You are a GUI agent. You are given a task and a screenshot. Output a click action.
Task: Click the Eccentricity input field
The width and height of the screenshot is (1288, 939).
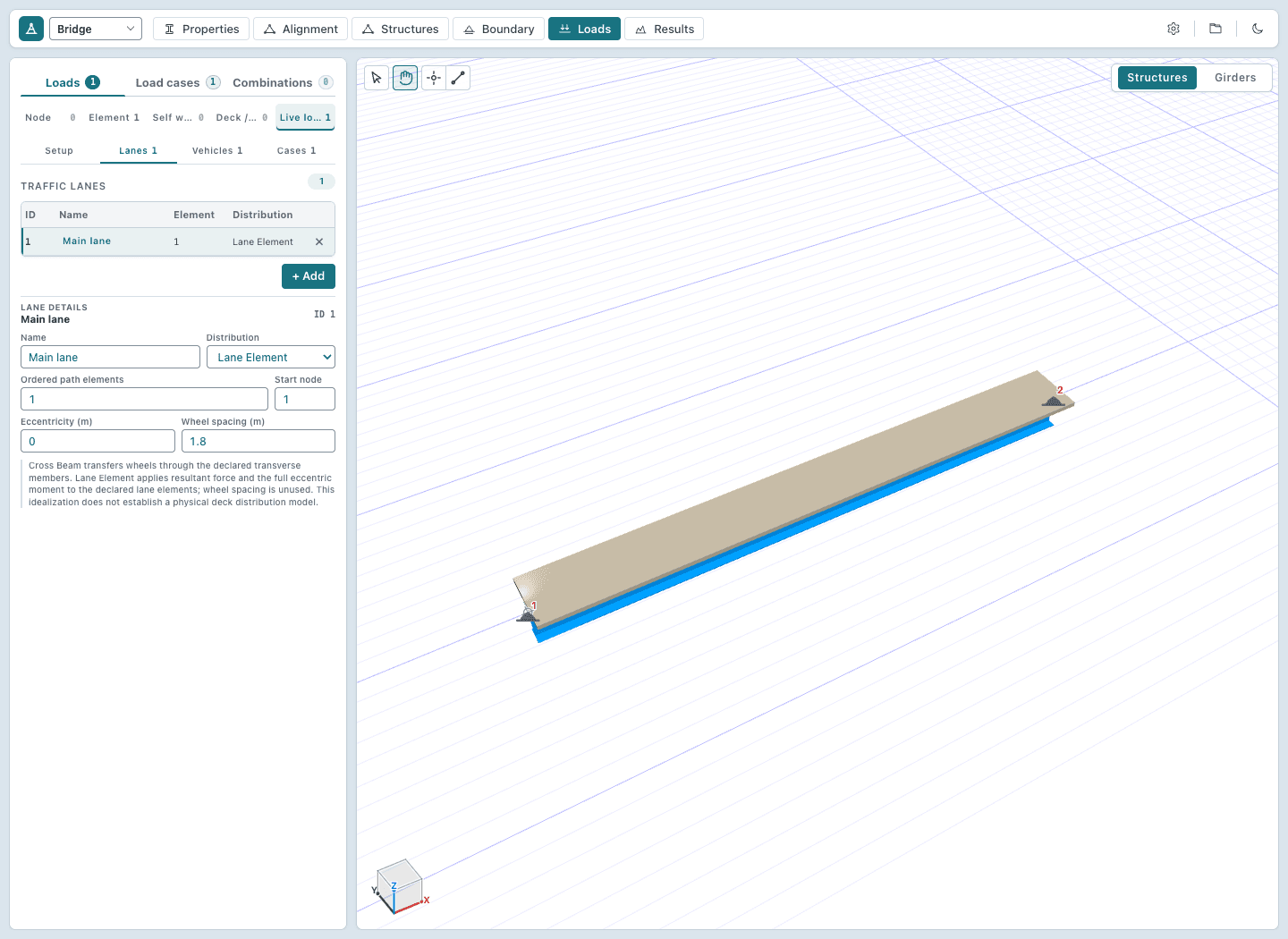97,441
